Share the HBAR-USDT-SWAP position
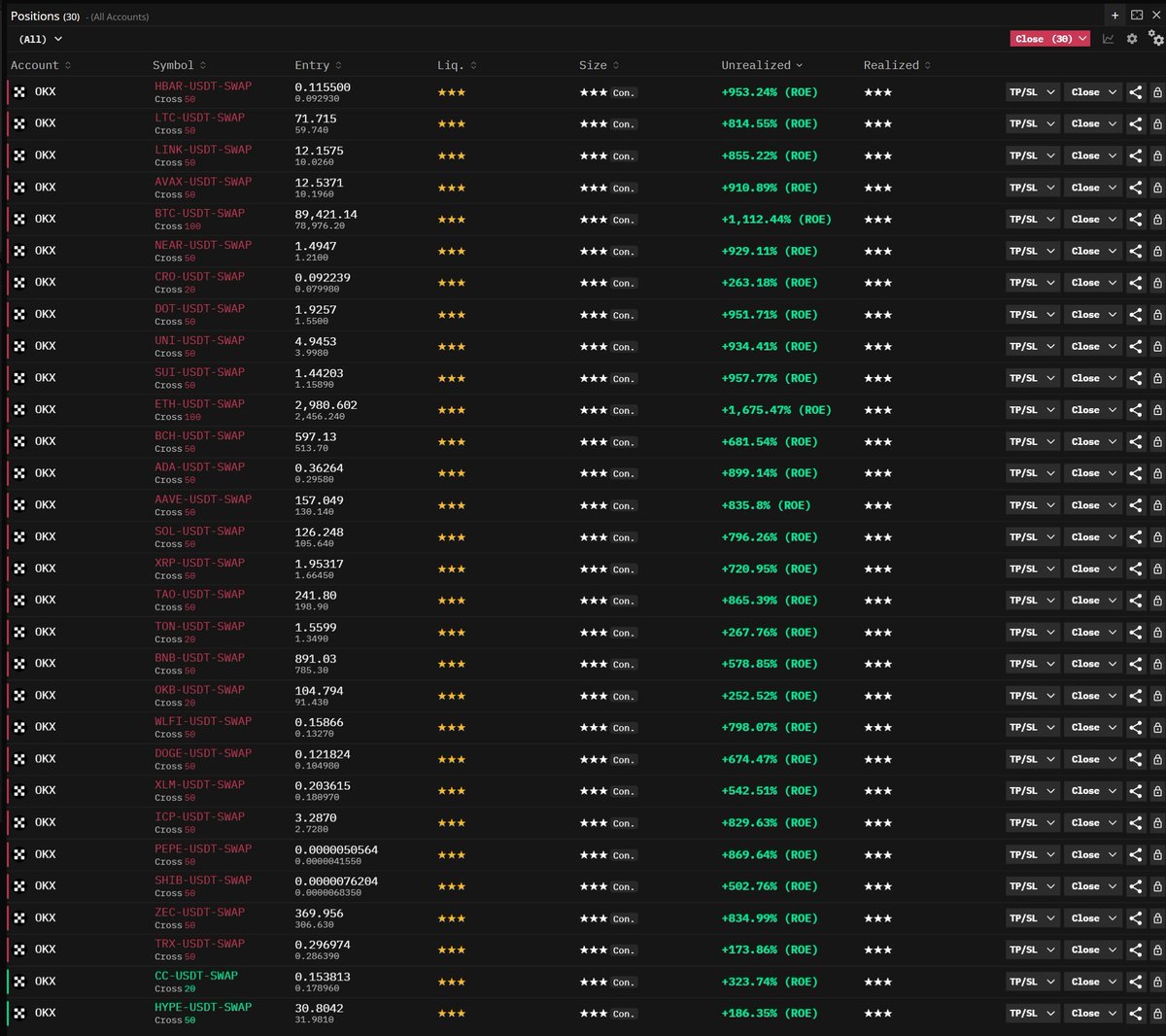 (1135, 92)
